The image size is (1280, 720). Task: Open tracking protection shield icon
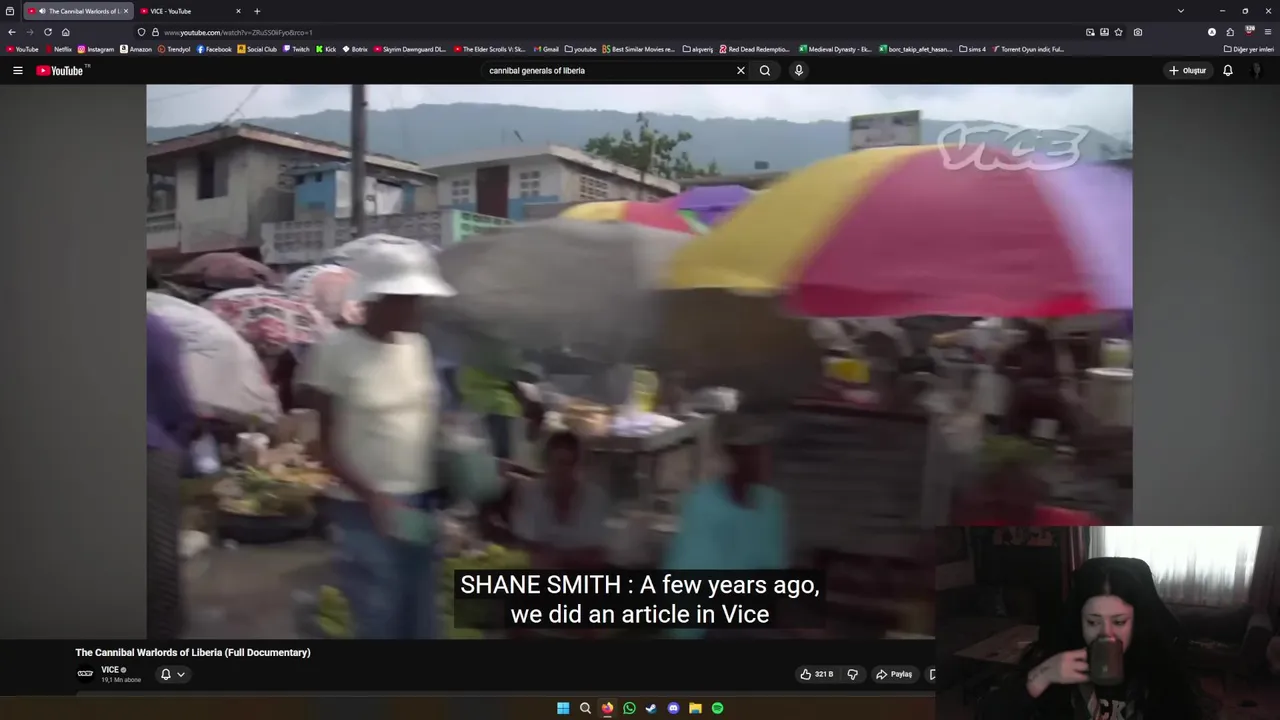tap(141, 32)
